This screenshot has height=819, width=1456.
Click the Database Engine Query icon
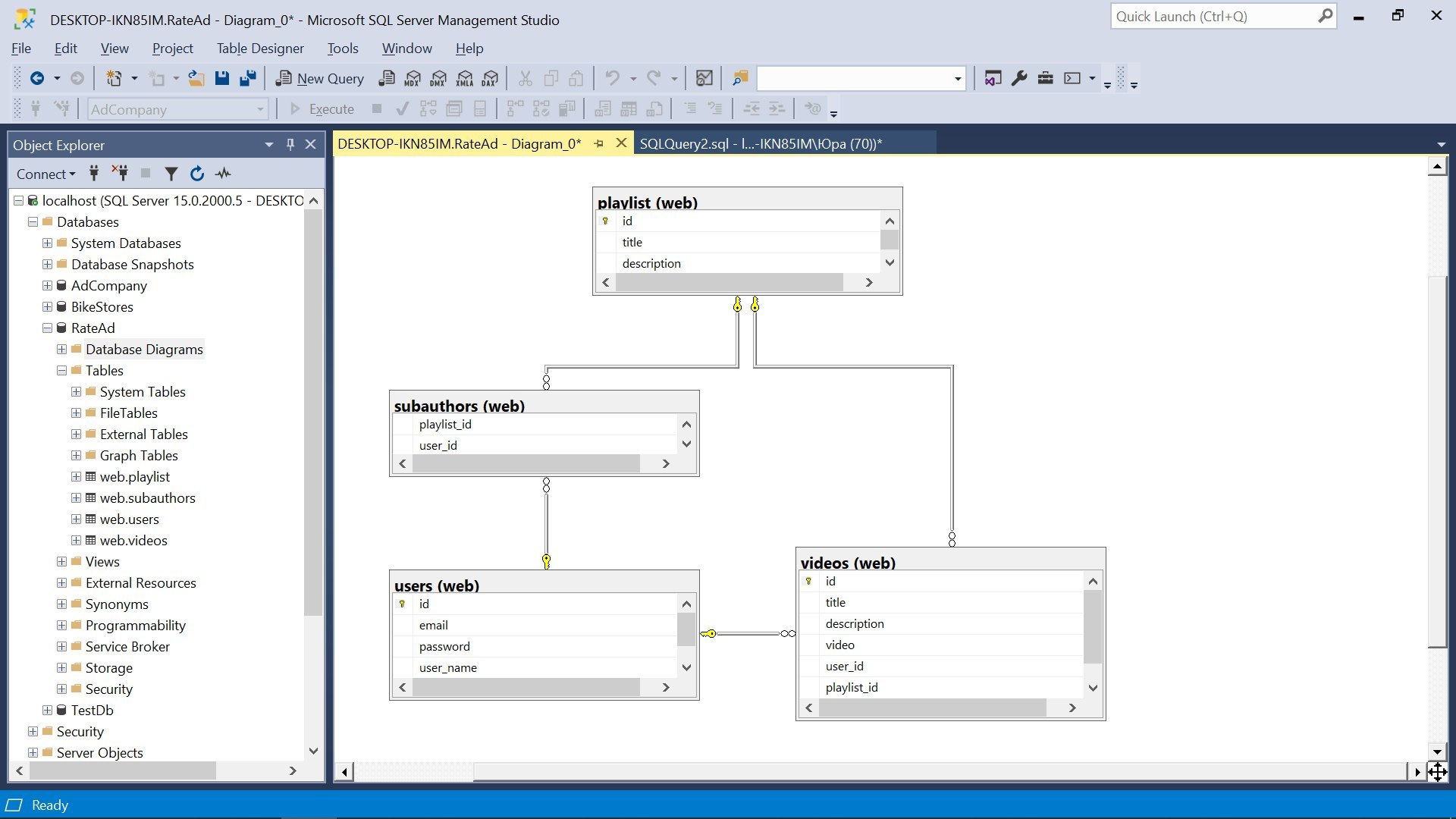387,78
